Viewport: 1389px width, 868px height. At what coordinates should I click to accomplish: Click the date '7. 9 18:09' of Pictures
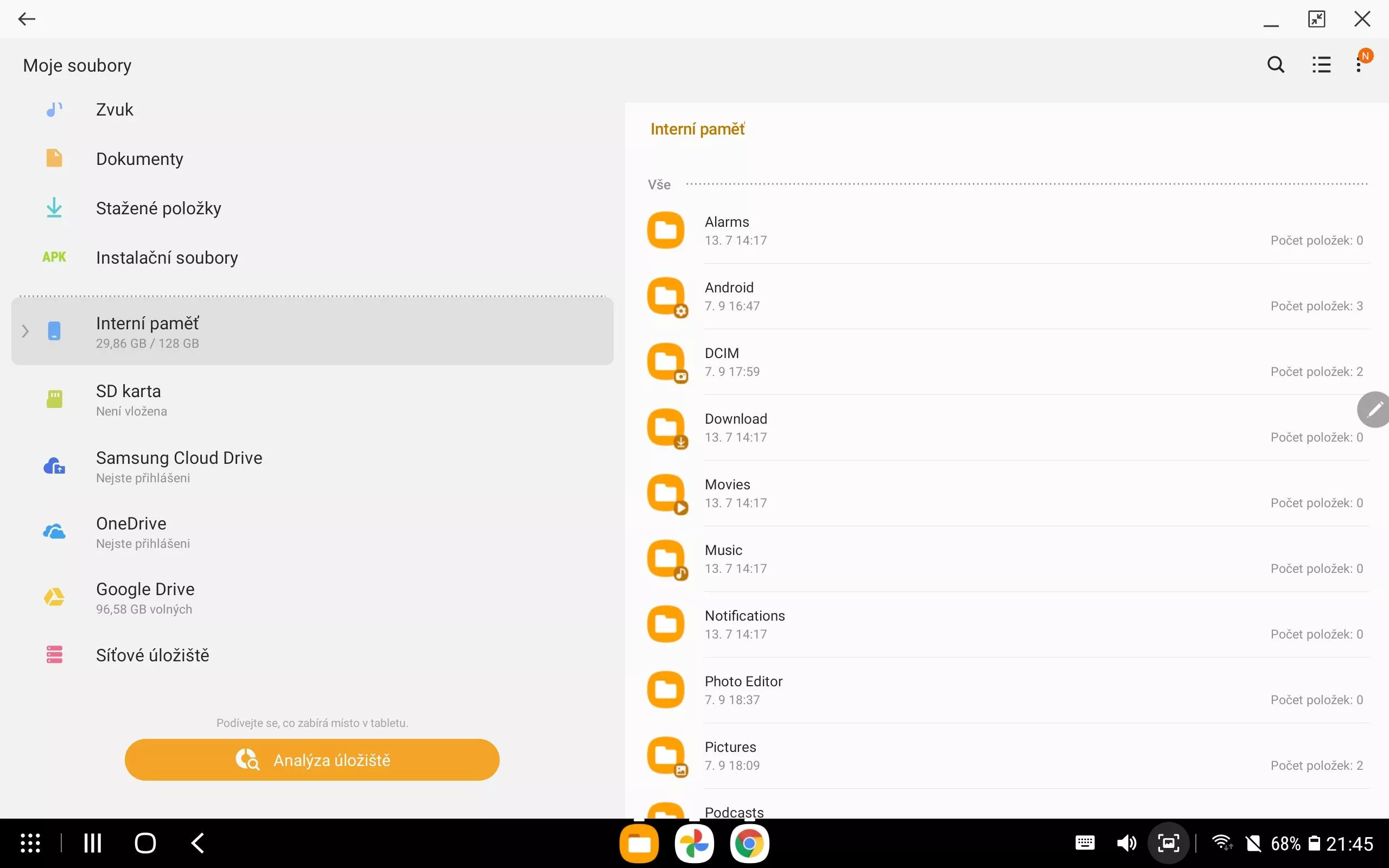[732, 765]
